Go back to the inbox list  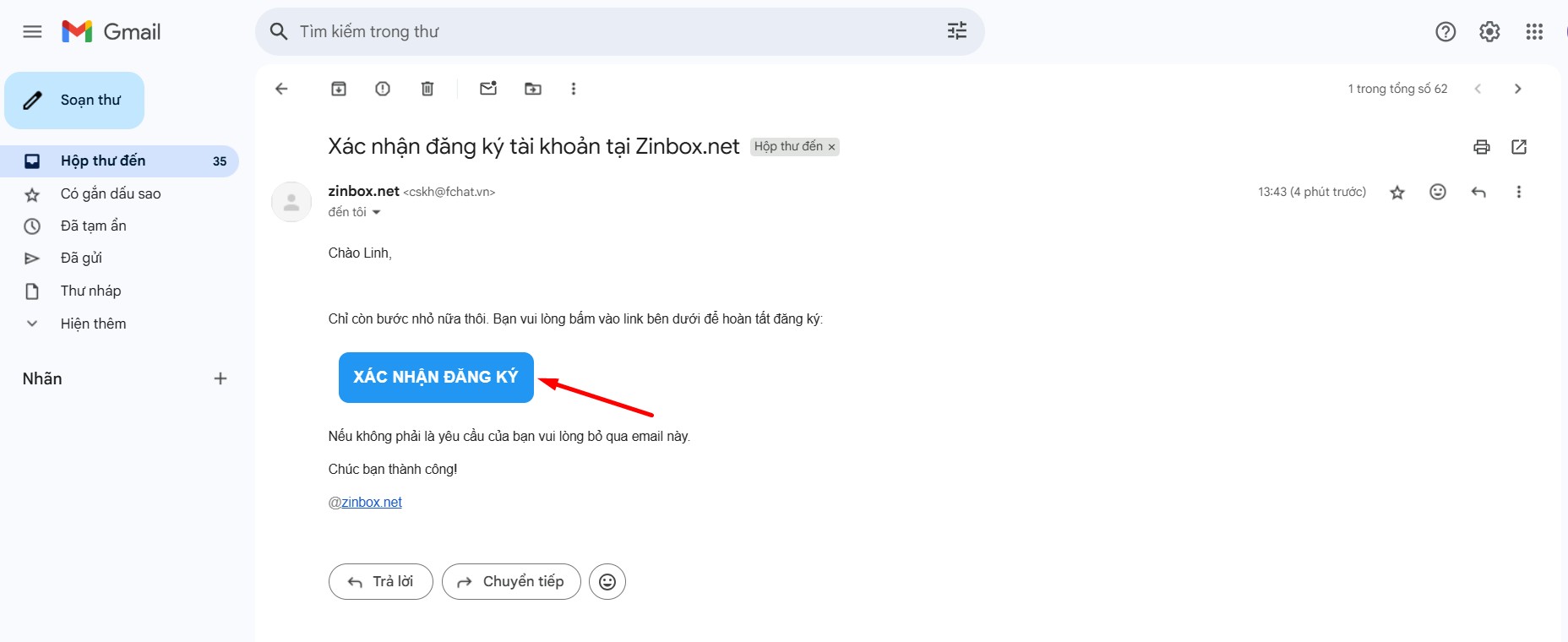(x=282, y=89)
